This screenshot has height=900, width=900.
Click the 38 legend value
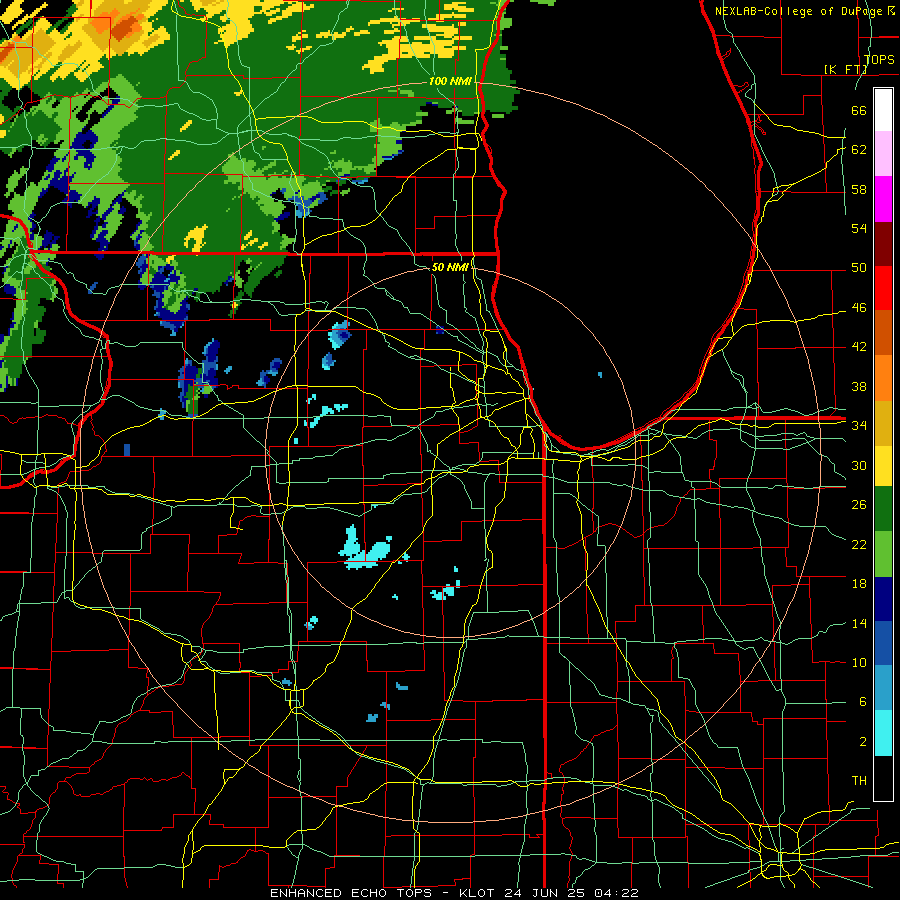[859, 386]
